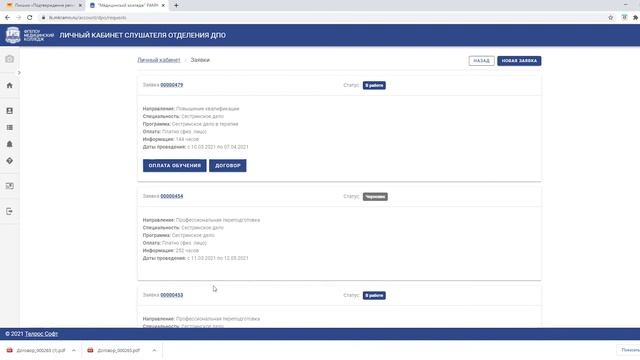The width and height of the screenshot is (640, 360).
Task: Click the 'Заявки' breadcrumb text
Action: tap(200, 60)
